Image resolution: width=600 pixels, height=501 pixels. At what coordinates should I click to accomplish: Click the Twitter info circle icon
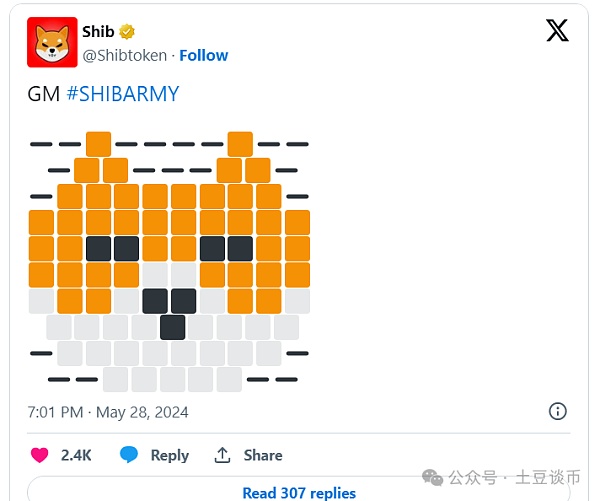coord(558,411)
